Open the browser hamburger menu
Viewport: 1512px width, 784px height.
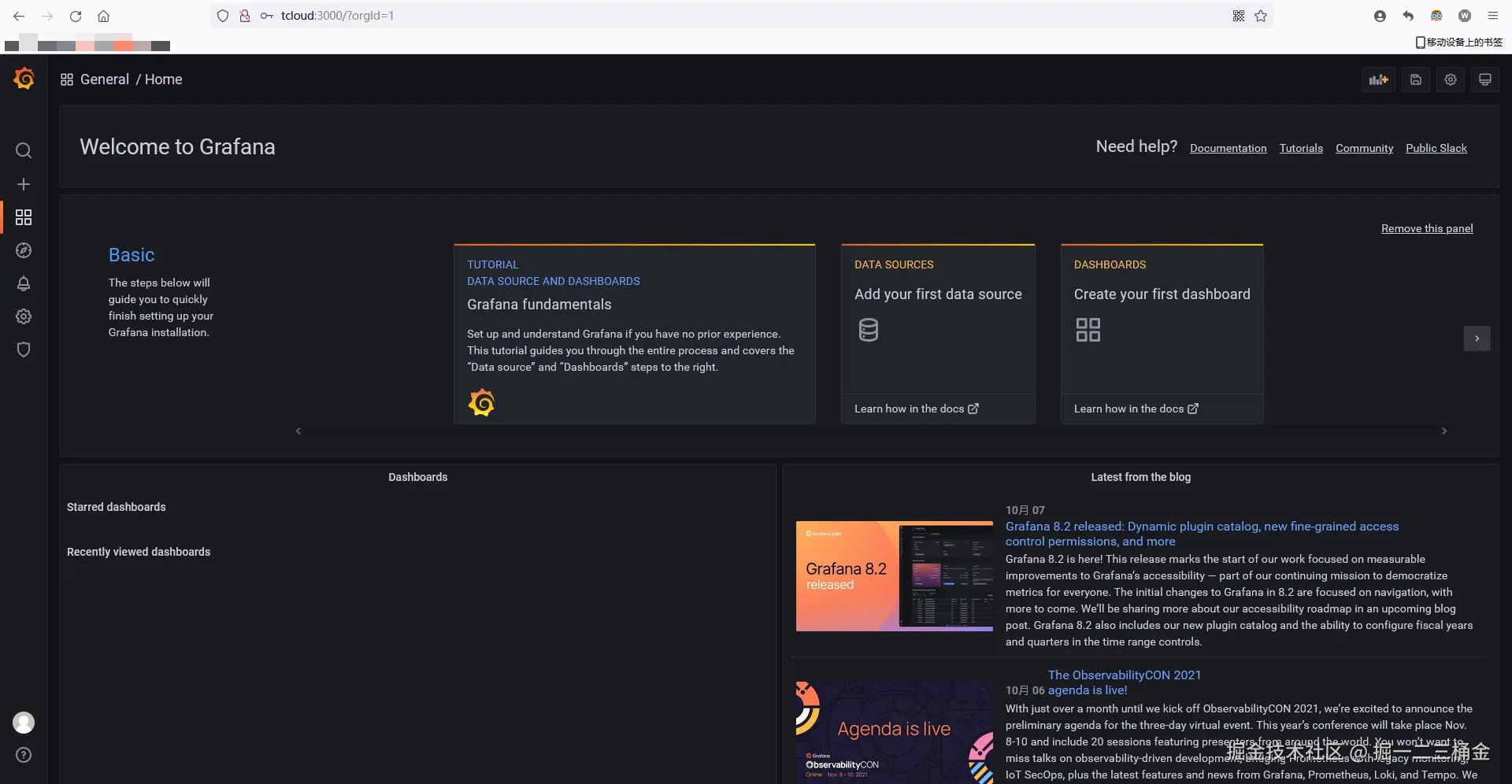(x=1493, y=16)
